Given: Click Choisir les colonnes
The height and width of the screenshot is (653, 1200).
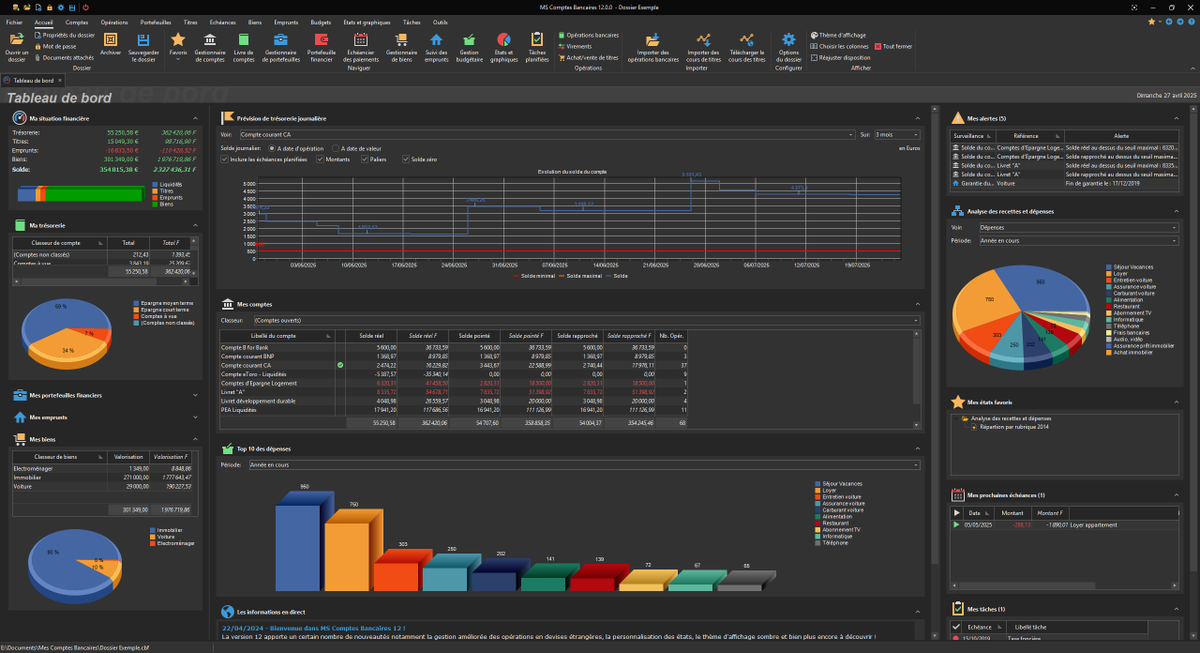Looking at the screenshot, I should coord(839,46).
